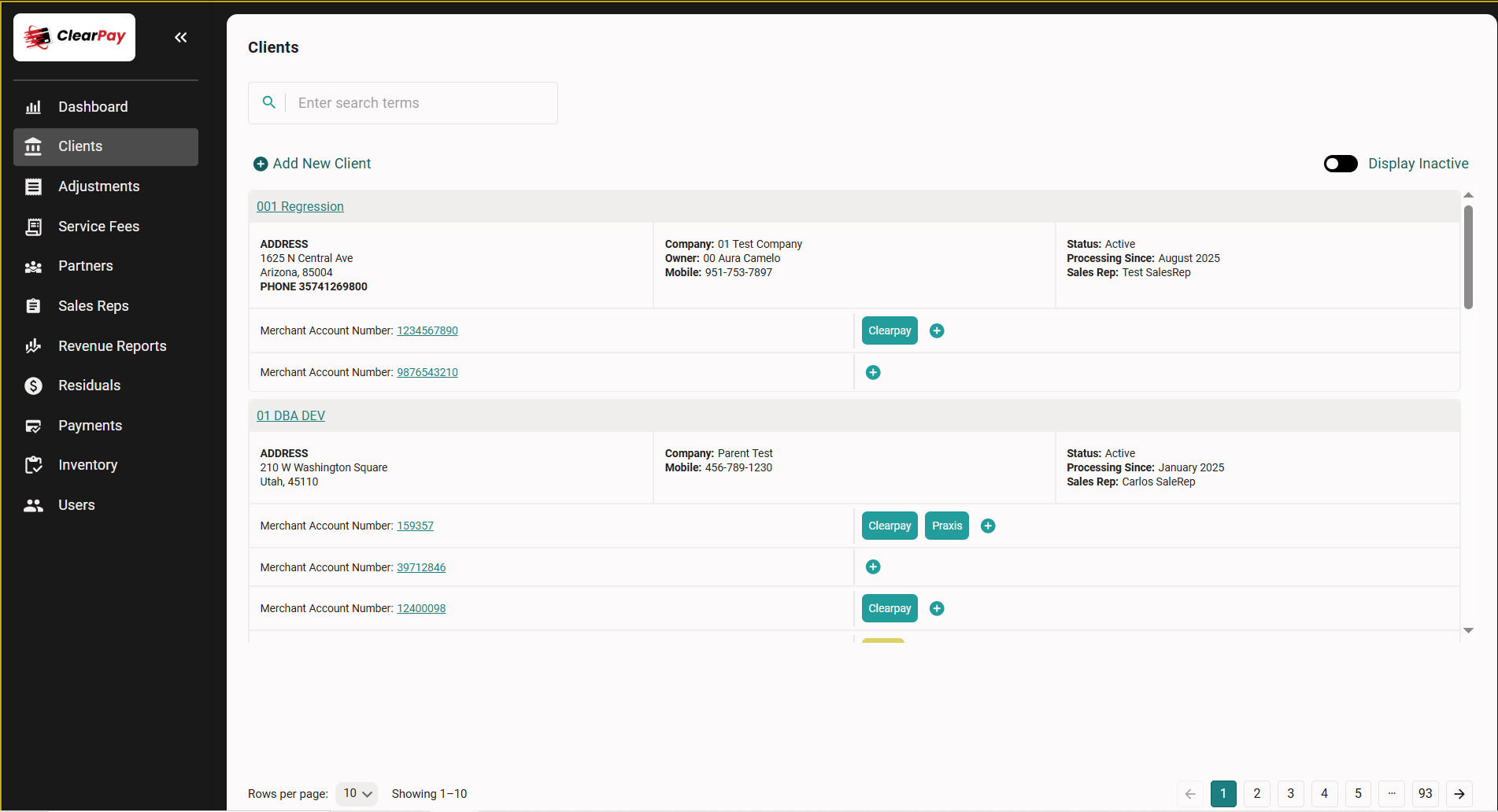Go to next page with arrow
Viewport: 1498px width, 812px height.
tap(1459, 793)
